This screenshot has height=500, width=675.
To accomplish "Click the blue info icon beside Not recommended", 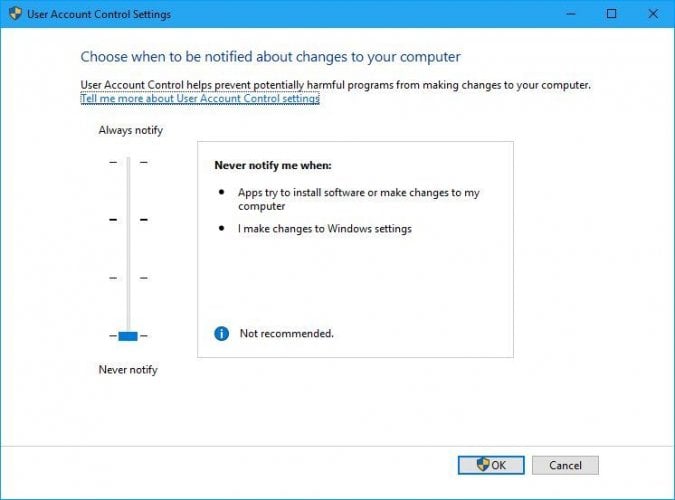I will tap(222, 333).
